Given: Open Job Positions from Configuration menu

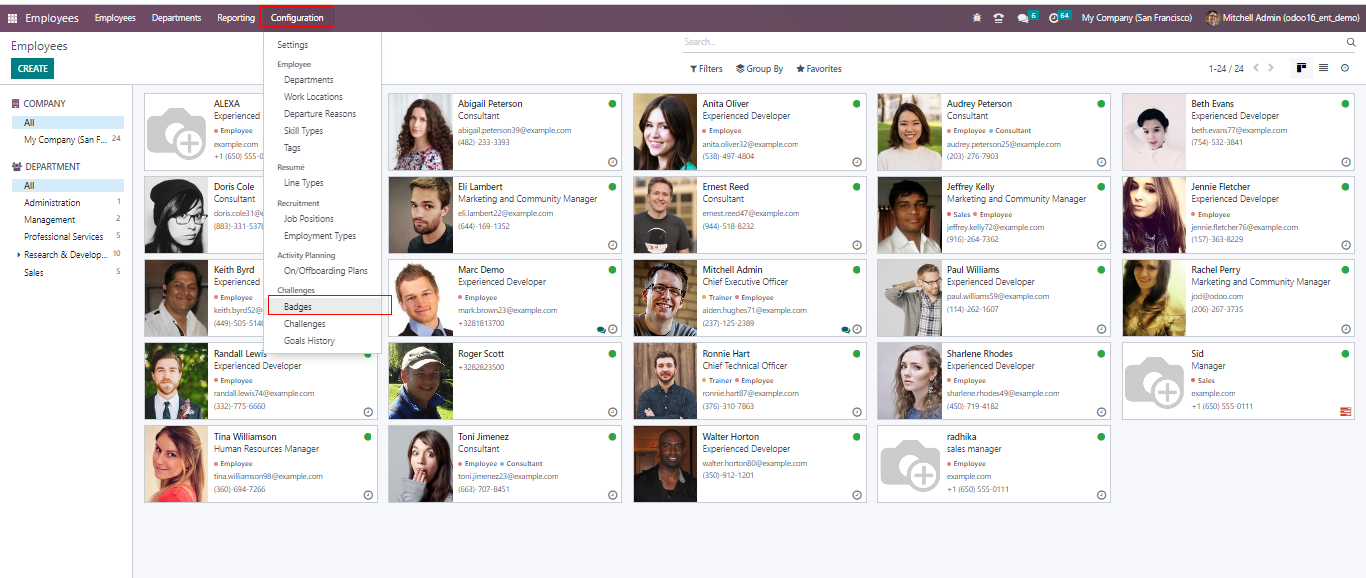Looking at the screenshot, I should pyautogui.click(x=308, y=219).
